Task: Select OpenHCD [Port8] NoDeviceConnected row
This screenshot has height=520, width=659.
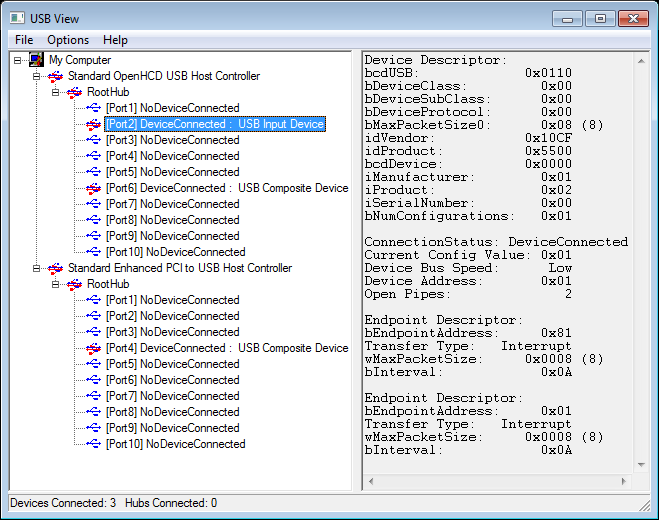Action: click(172, 220)
